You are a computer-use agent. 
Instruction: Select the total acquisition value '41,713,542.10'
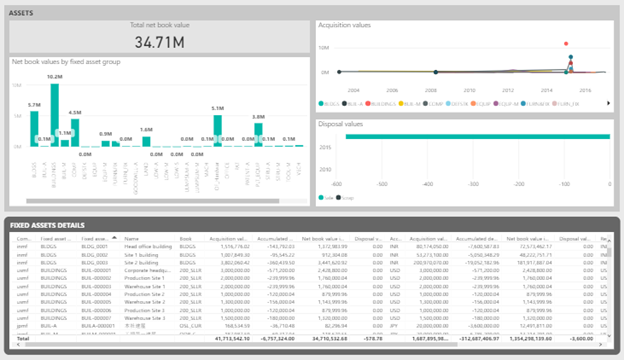click(232, 339)
